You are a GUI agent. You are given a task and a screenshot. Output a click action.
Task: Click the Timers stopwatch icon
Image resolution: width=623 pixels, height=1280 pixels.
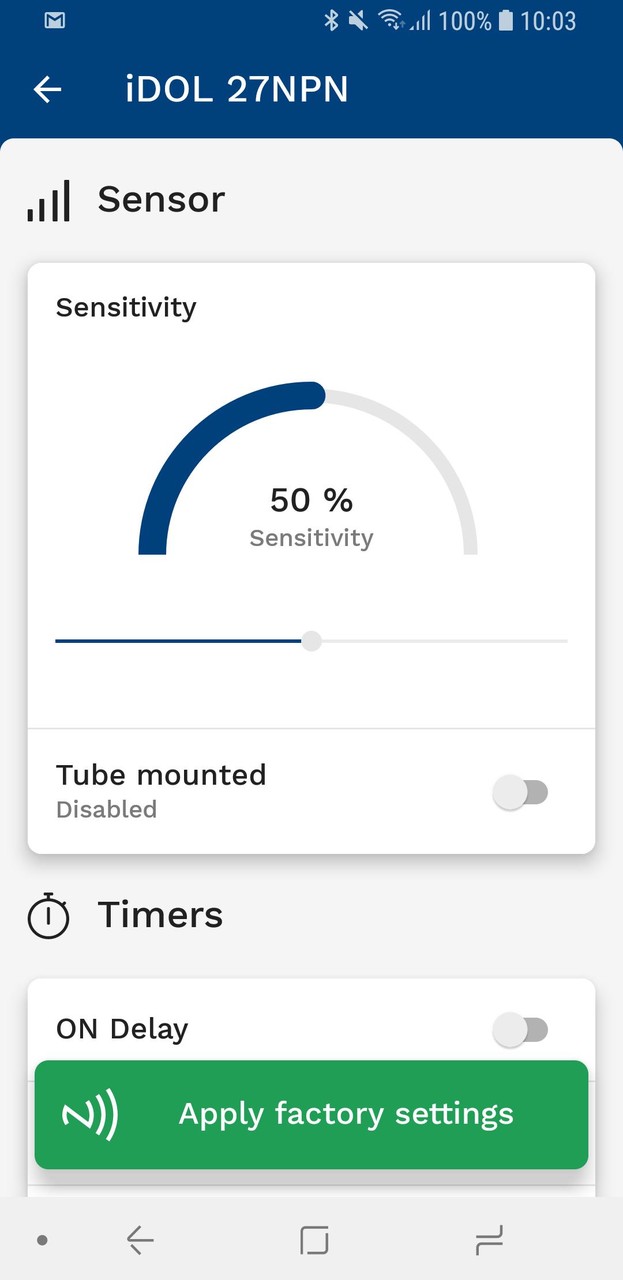coord(48,914)
